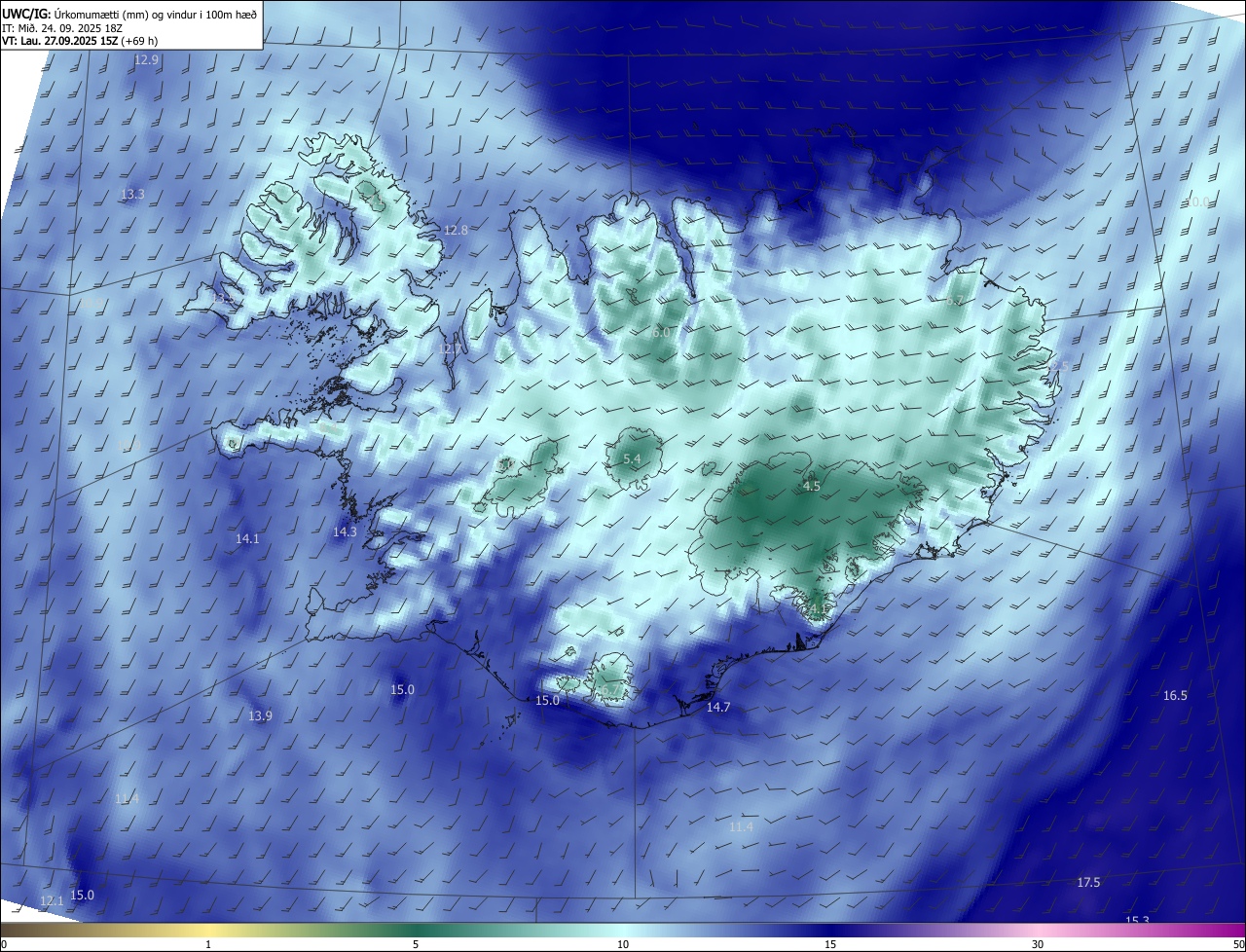Click the 14.7 value label
Viewport: 1246px width, 952px height.
coord(718,708)
